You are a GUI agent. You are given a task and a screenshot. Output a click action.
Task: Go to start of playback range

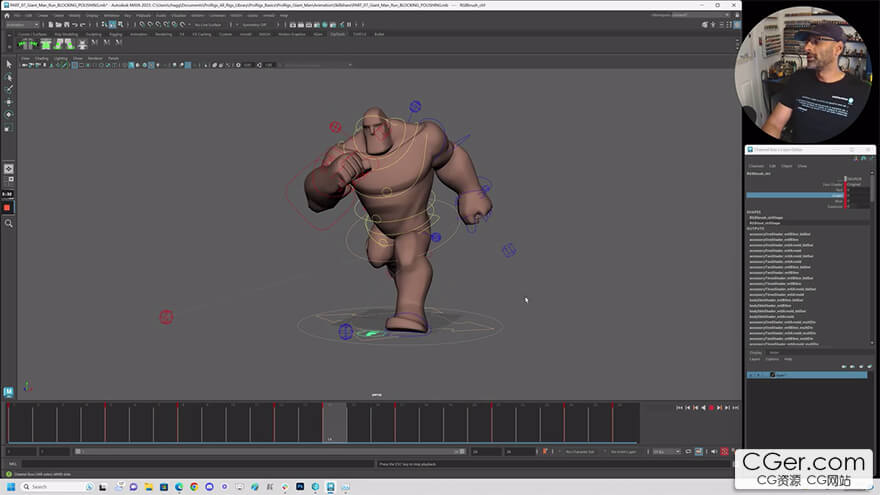(679, 407)
